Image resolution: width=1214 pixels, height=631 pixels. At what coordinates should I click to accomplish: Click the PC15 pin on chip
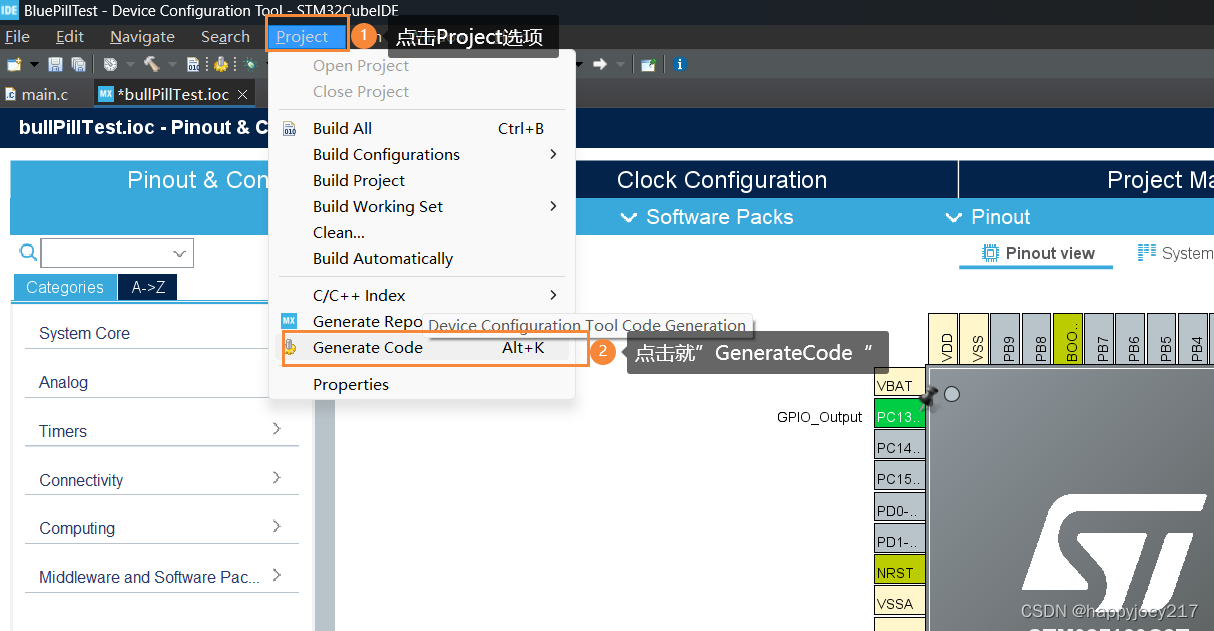pos(900,478)
